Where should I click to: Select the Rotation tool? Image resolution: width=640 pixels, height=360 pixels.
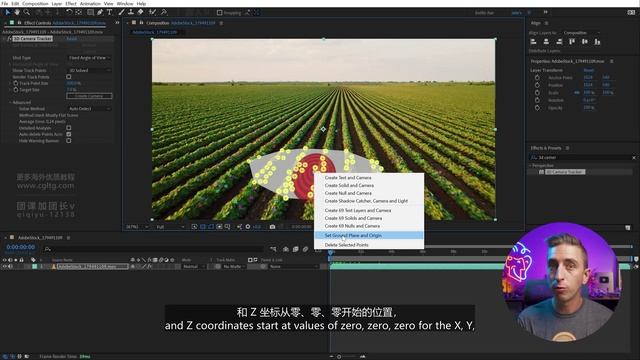click(x=69, y=12)
